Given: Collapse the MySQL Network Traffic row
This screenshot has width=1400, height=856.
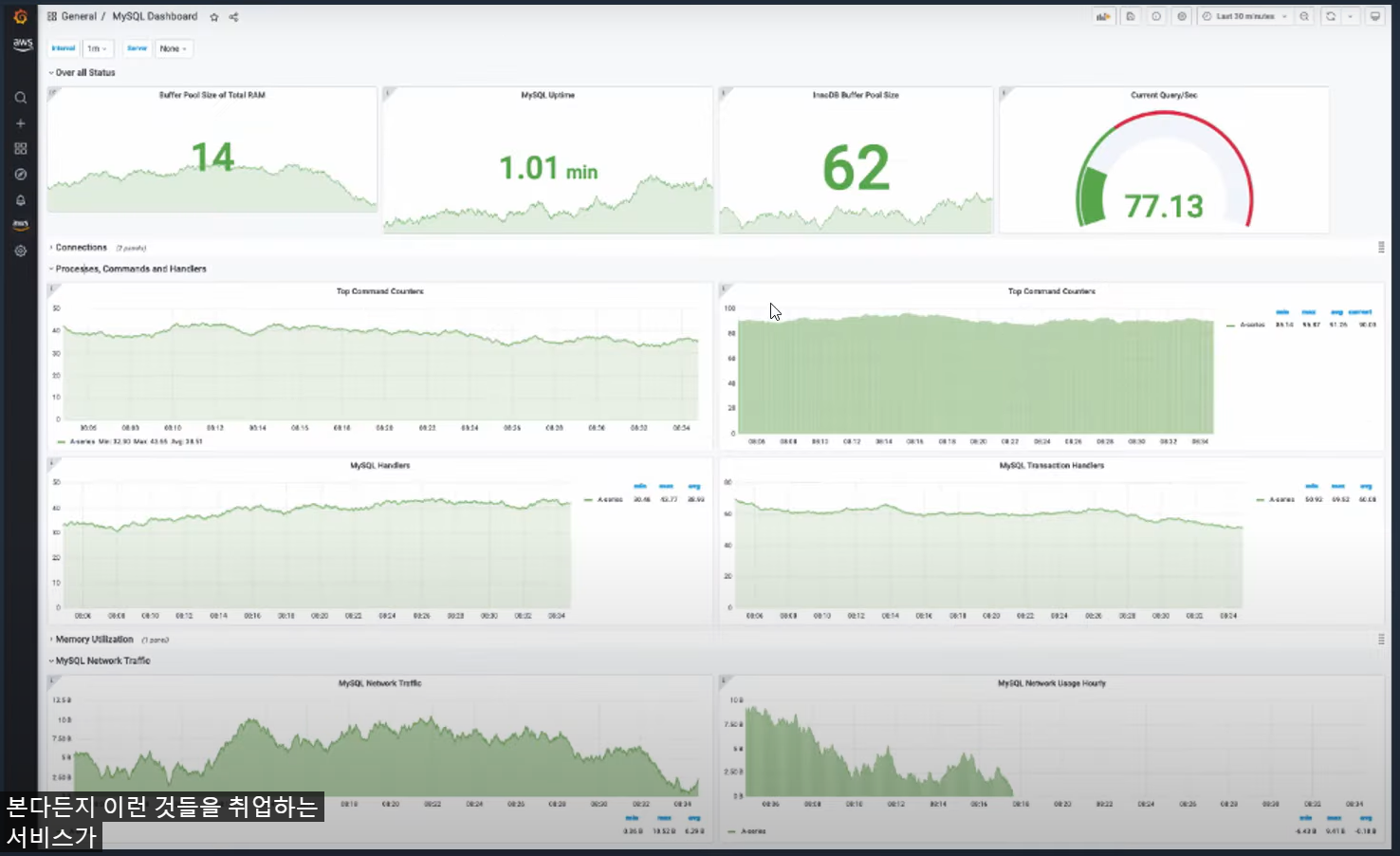Looking at the screenshot, I should pyautogui.click(x=100, y=661).
